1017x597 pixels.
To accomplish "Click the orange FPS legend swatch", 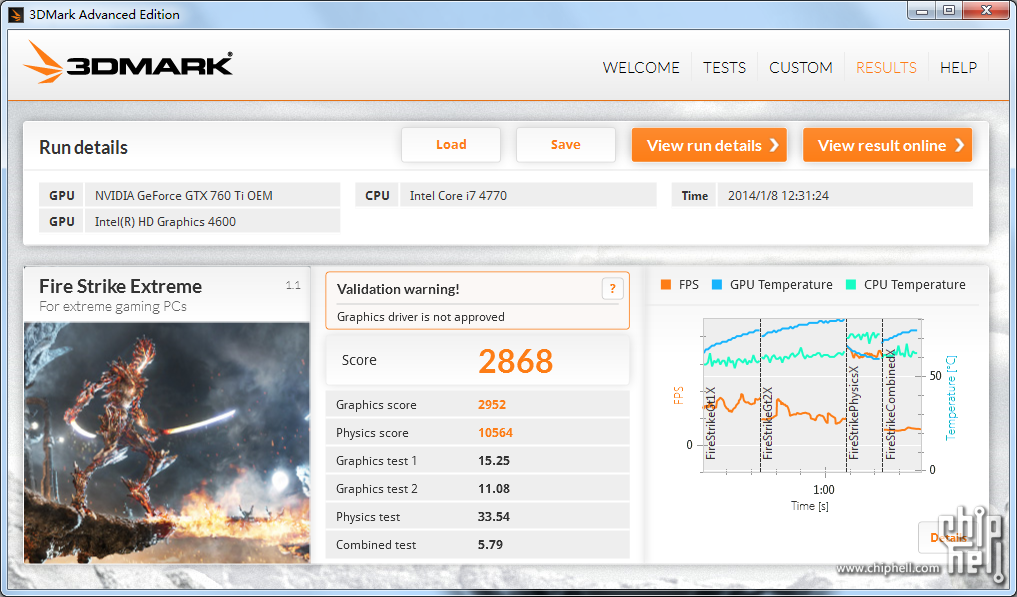I will tap(665, 284).
